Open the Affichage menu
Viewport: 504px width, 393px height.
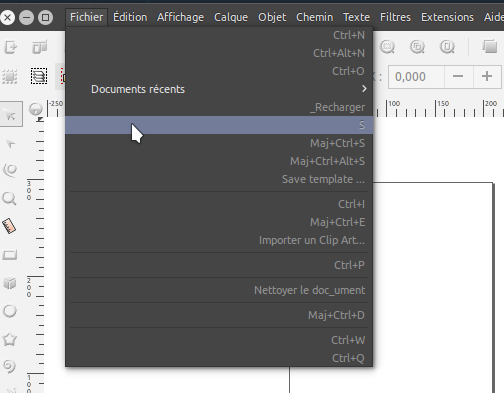coord(180,17)
